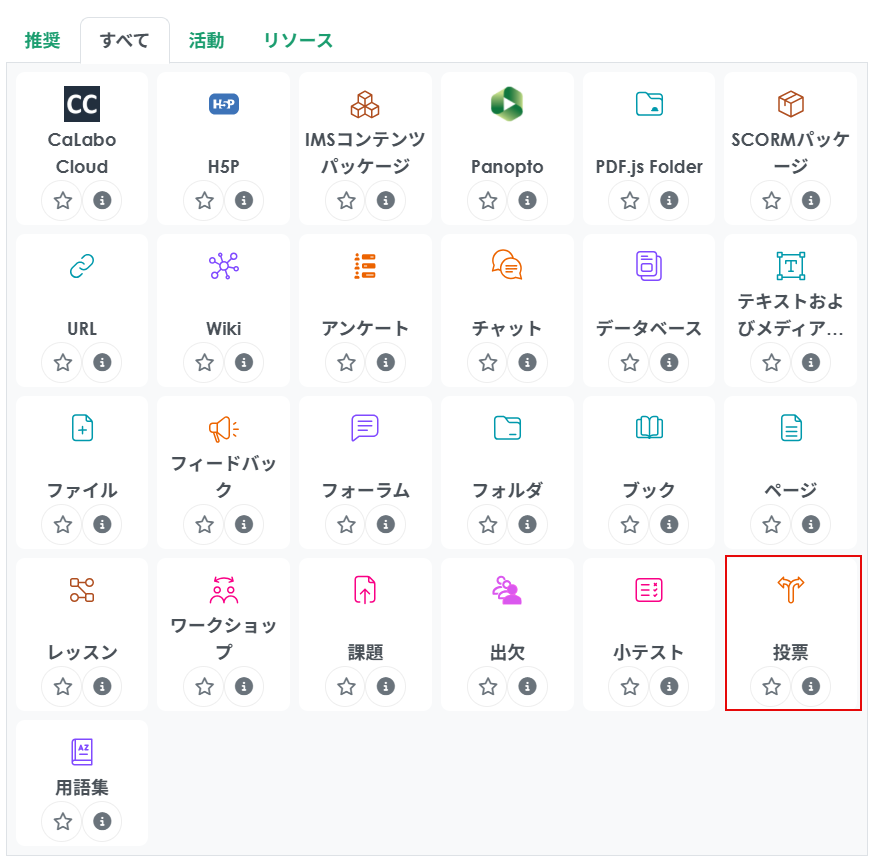Choose the 小テスト quiz icon
The height and width of the screenshot is (858, 876).
tap(649, 590)
